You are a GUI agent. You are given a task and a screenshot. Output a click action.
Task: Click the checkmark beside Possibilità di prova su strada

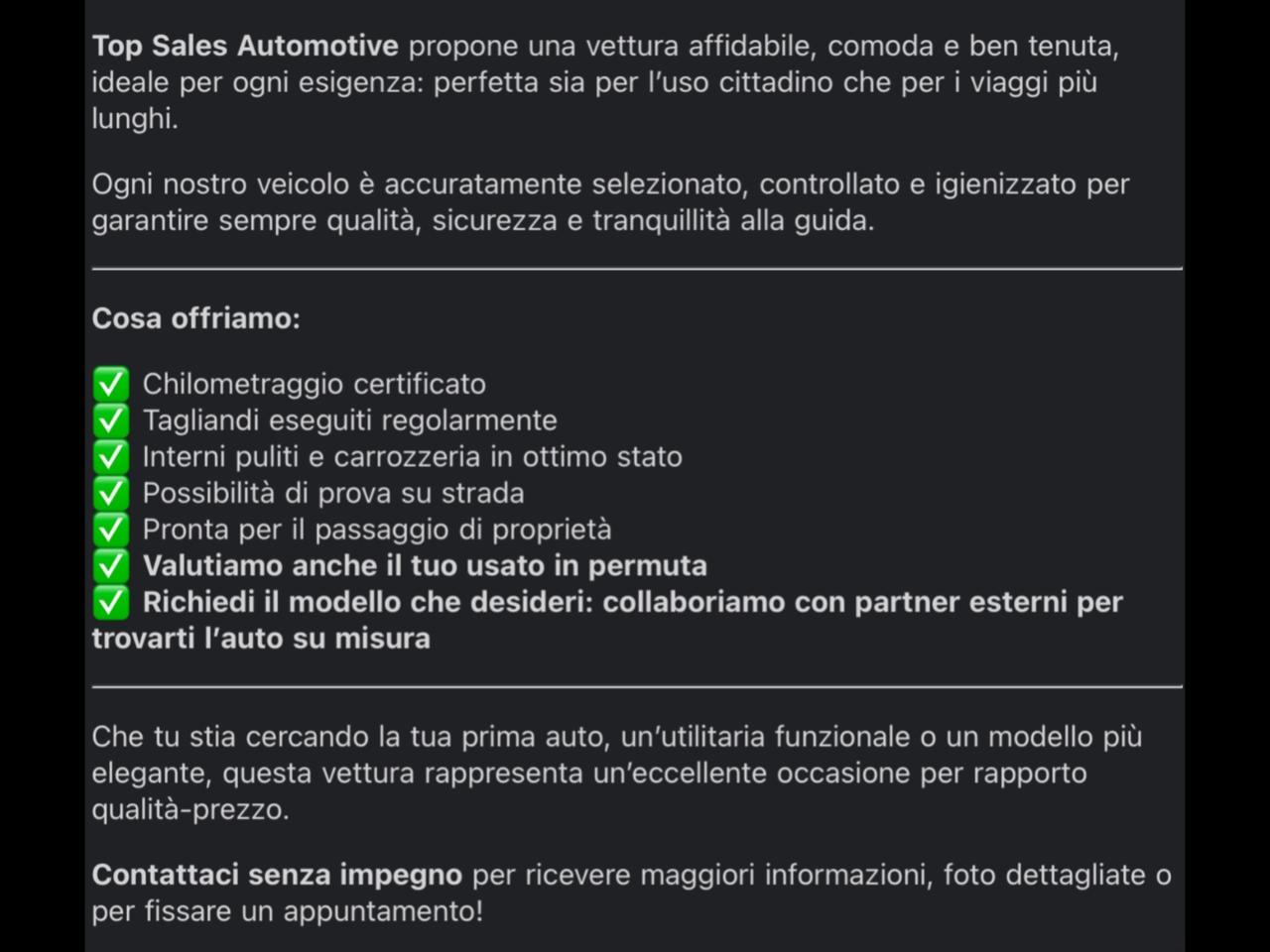point(110,493)
